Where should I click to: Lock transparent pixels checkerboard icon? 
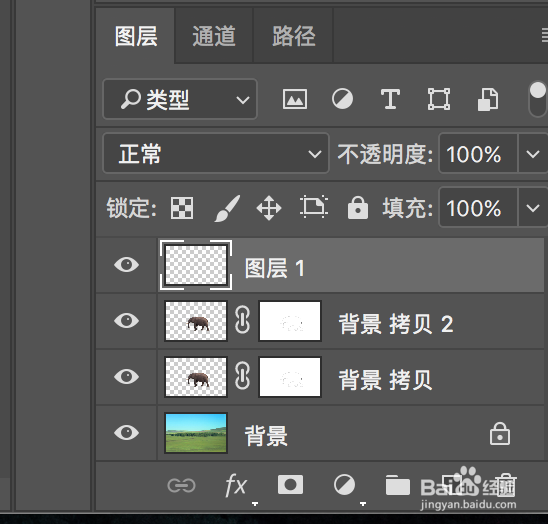coord(182,208)
